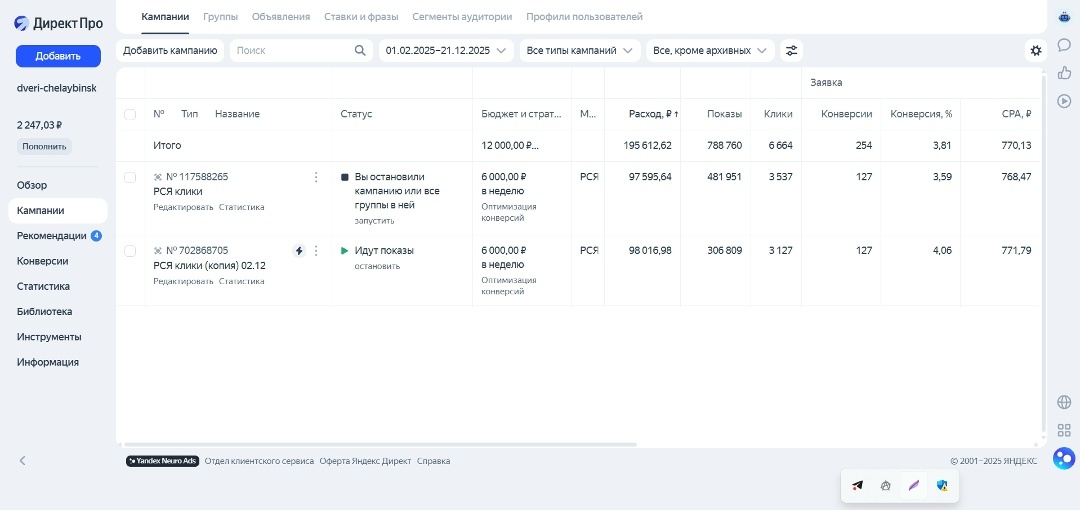
Task: Click the lightning bolt icon on campaign 702868705
Action: [298, 251]
